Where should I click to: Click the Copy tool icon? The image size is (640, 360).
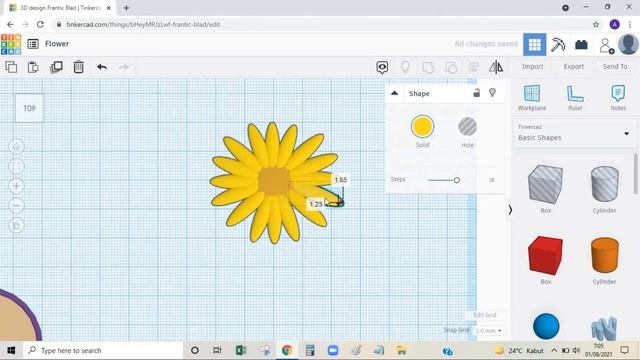click(11, 67)
